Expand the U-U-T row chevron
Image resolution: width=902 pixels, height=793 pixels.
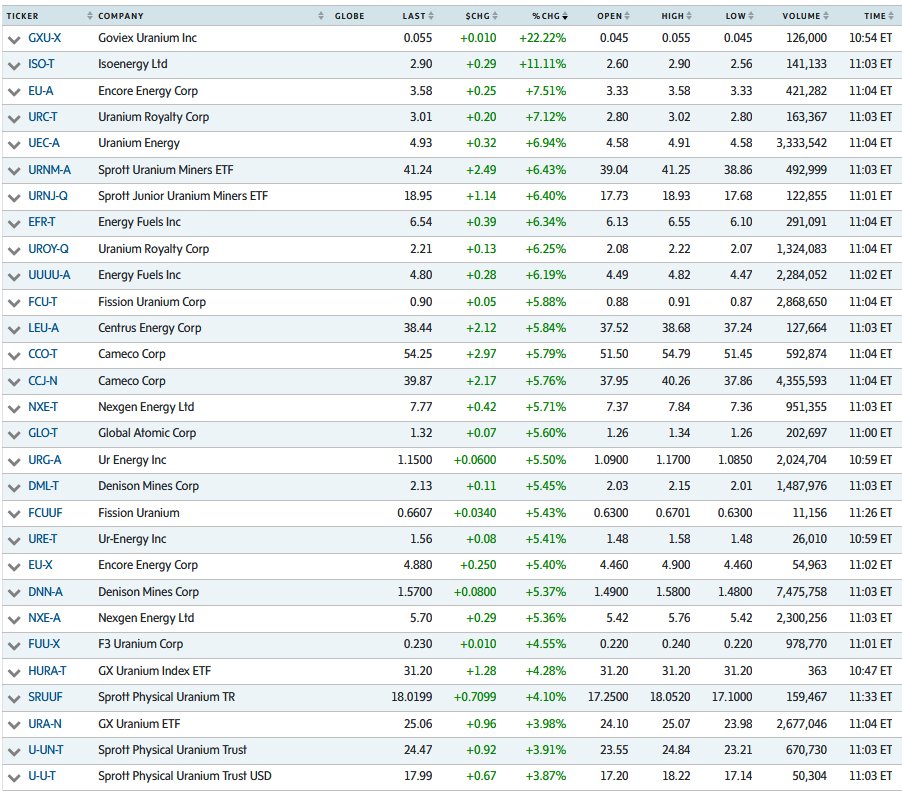click(14, 778)
